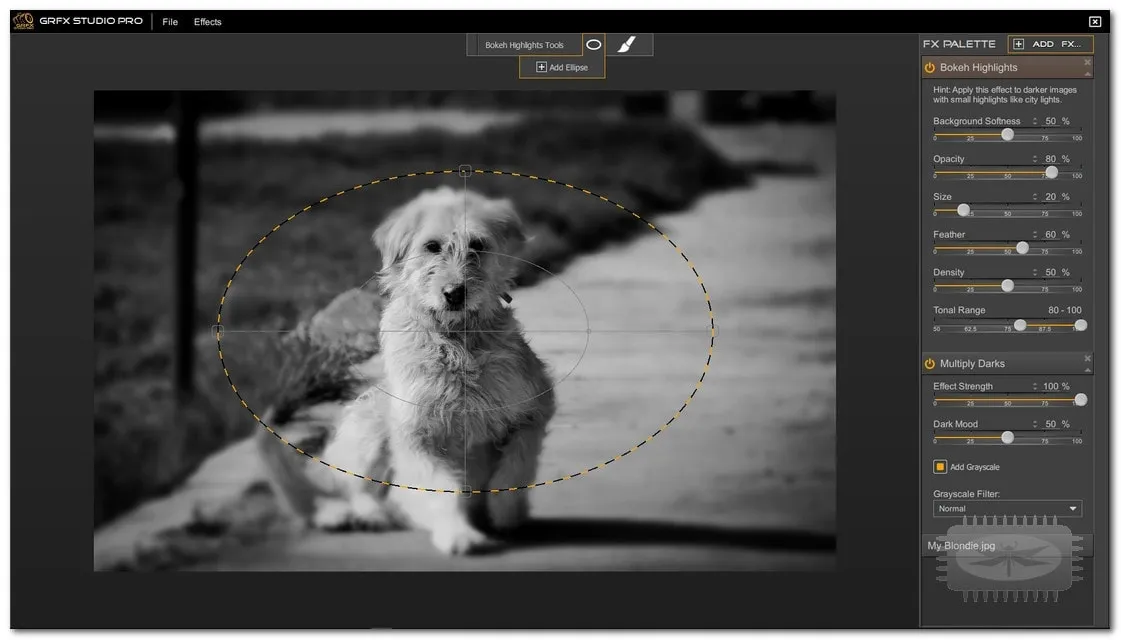Collapse the Bokeh Highlights panel arrow
This screenshot has width=1121, height=640.
click(1087, 74)
